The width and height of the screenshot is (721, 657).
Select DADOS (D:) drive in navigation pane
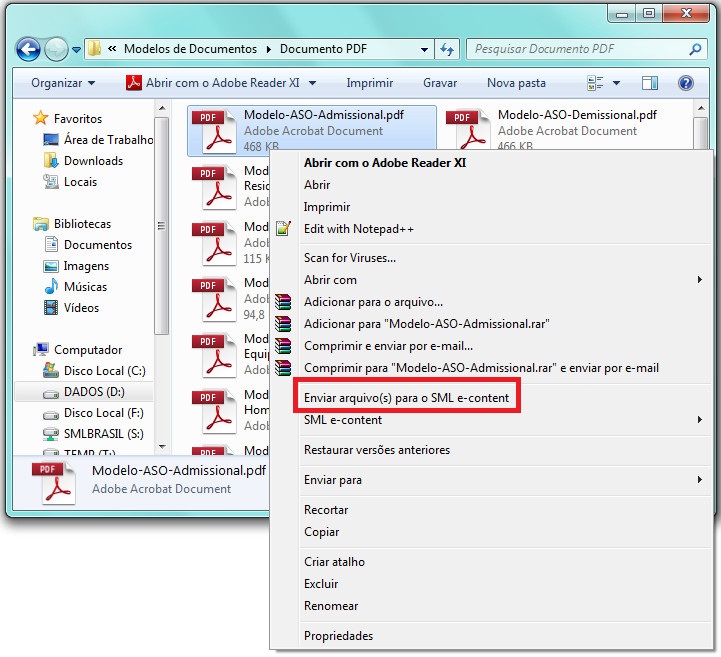pos(94,392)
